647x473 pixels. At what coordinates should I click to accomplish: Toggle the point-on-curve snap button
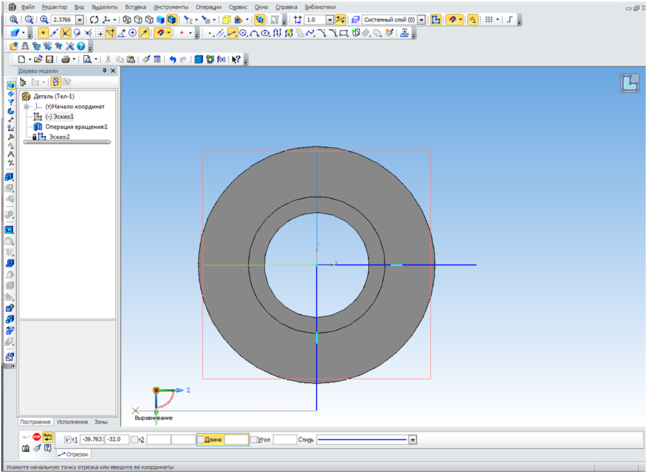coord(144,33)
